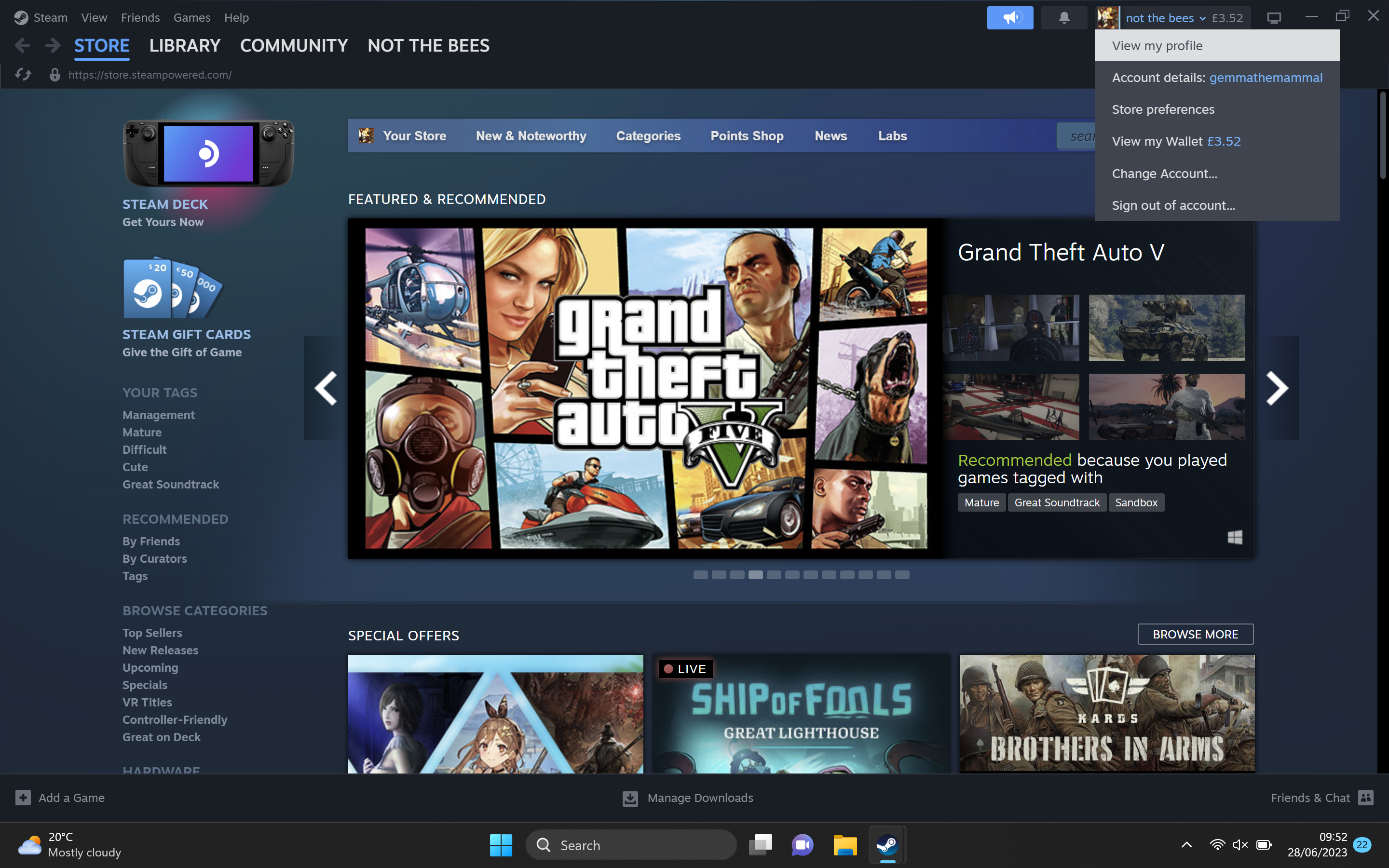Open the New & Noteworthy dropdown
Screen dimensions: 1389x868
point(531,136)
